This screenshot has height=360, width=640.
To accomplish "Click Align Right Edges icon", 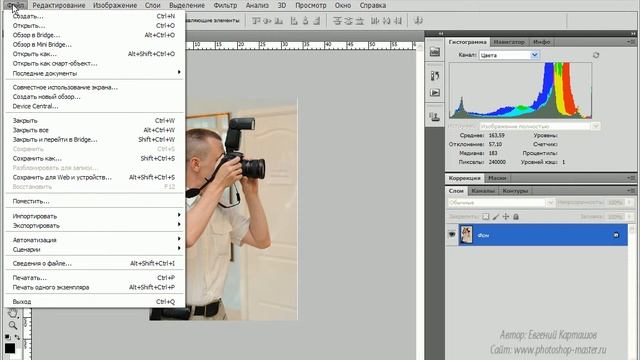I will coord(316,20).
